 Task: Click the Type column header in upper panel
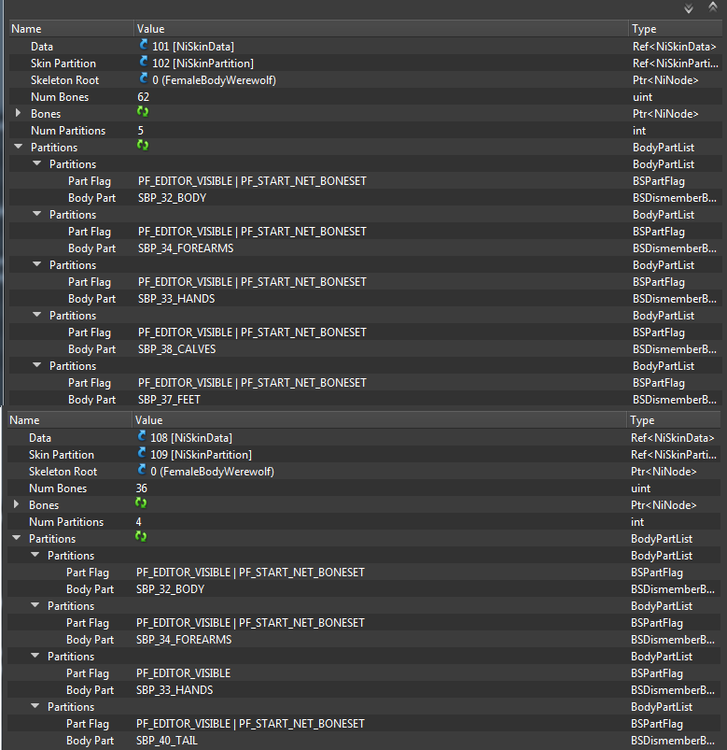click(x=675, y=29)
